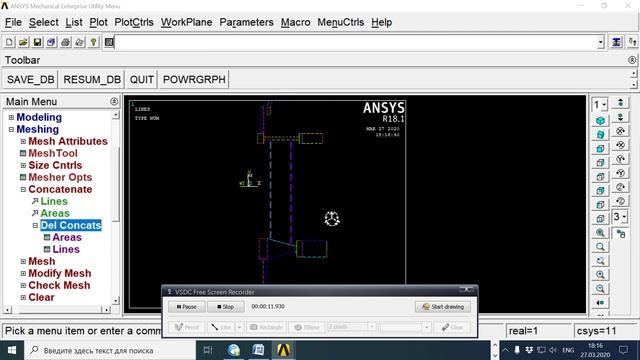The height and width of the screenshot is (360, 640).
Task: Click the RESUM_DB toolbar button
Action: [92, 80]
